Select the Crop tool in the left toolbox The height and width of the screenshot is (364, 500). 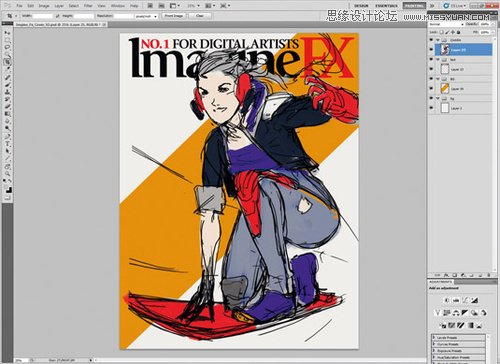7,62
